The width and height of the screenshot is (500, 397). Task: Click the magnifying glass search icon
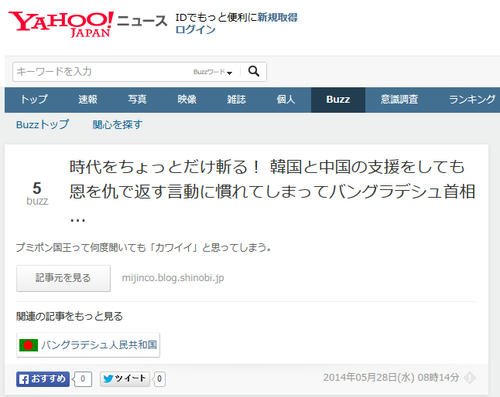(254, 71)
